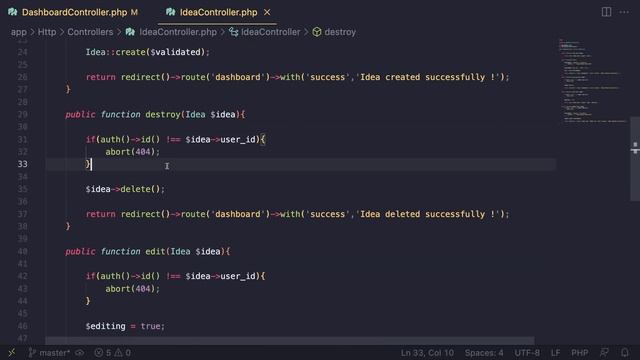The width and height of the screenshot is (640, 360).
Task: Click the method cube icon beside destroy
Action: [317, 32]
